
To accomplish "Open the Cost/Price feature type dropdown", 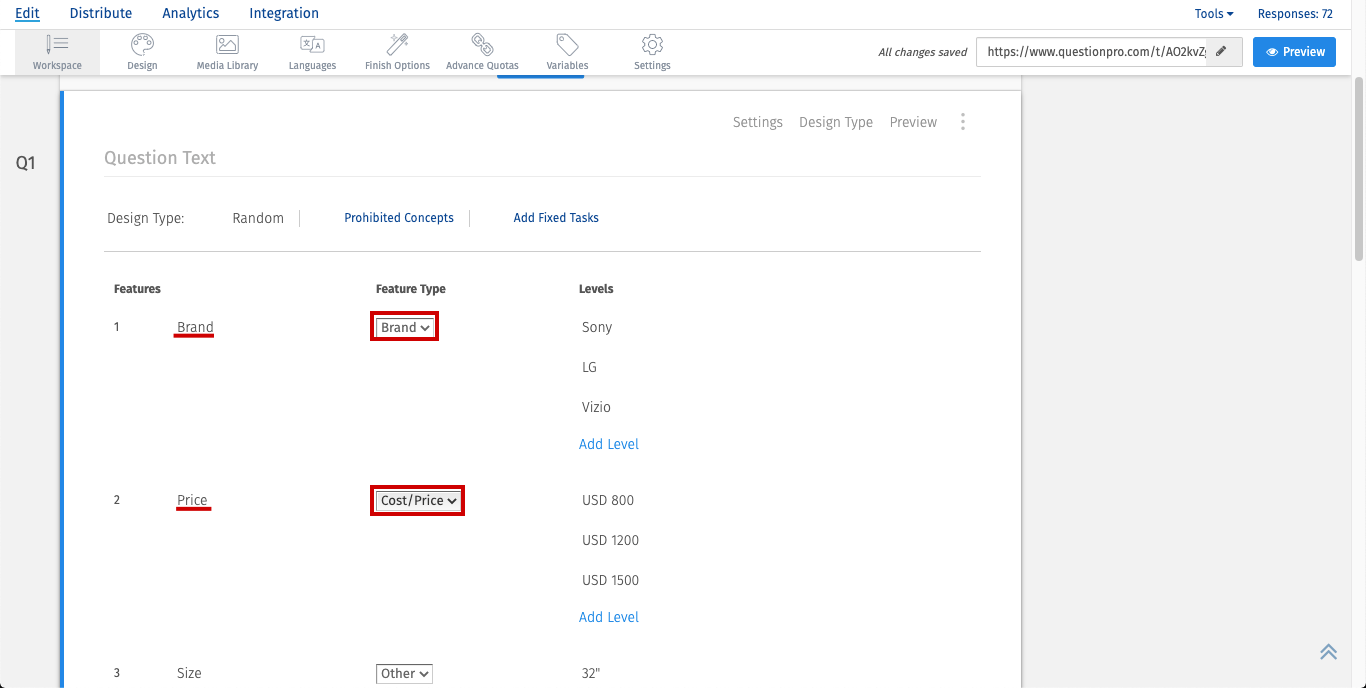I will (418, 500).
